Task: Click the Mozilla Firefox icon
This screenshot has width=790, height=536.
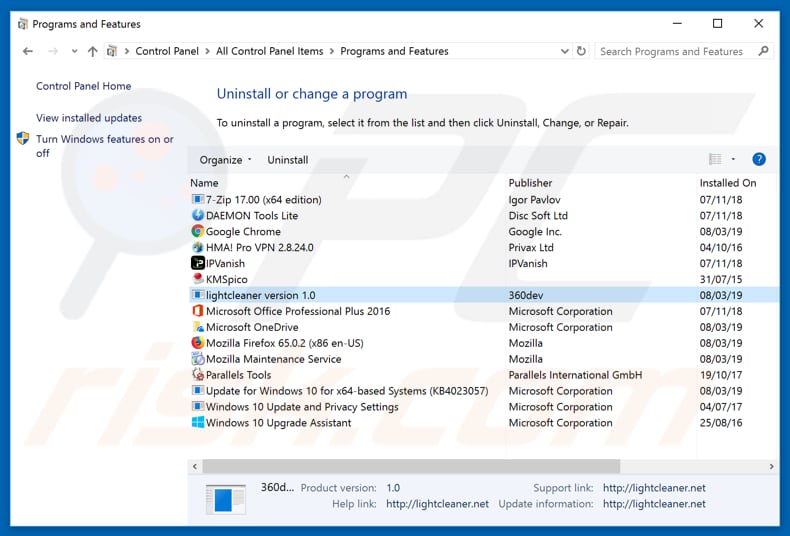Action: (x=198, y=343)
